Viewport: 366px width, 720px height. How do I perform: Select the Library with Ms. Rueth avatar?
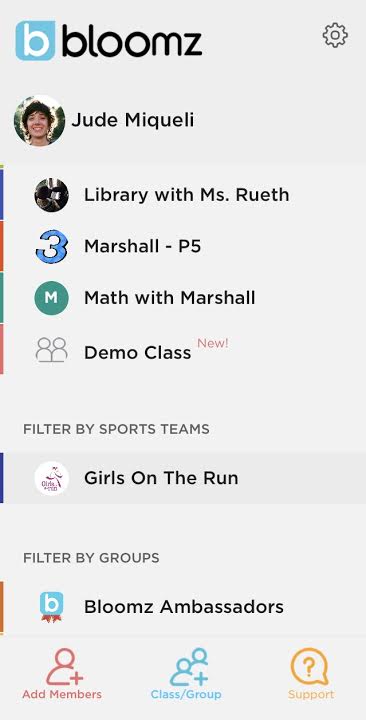coord(51,195)
